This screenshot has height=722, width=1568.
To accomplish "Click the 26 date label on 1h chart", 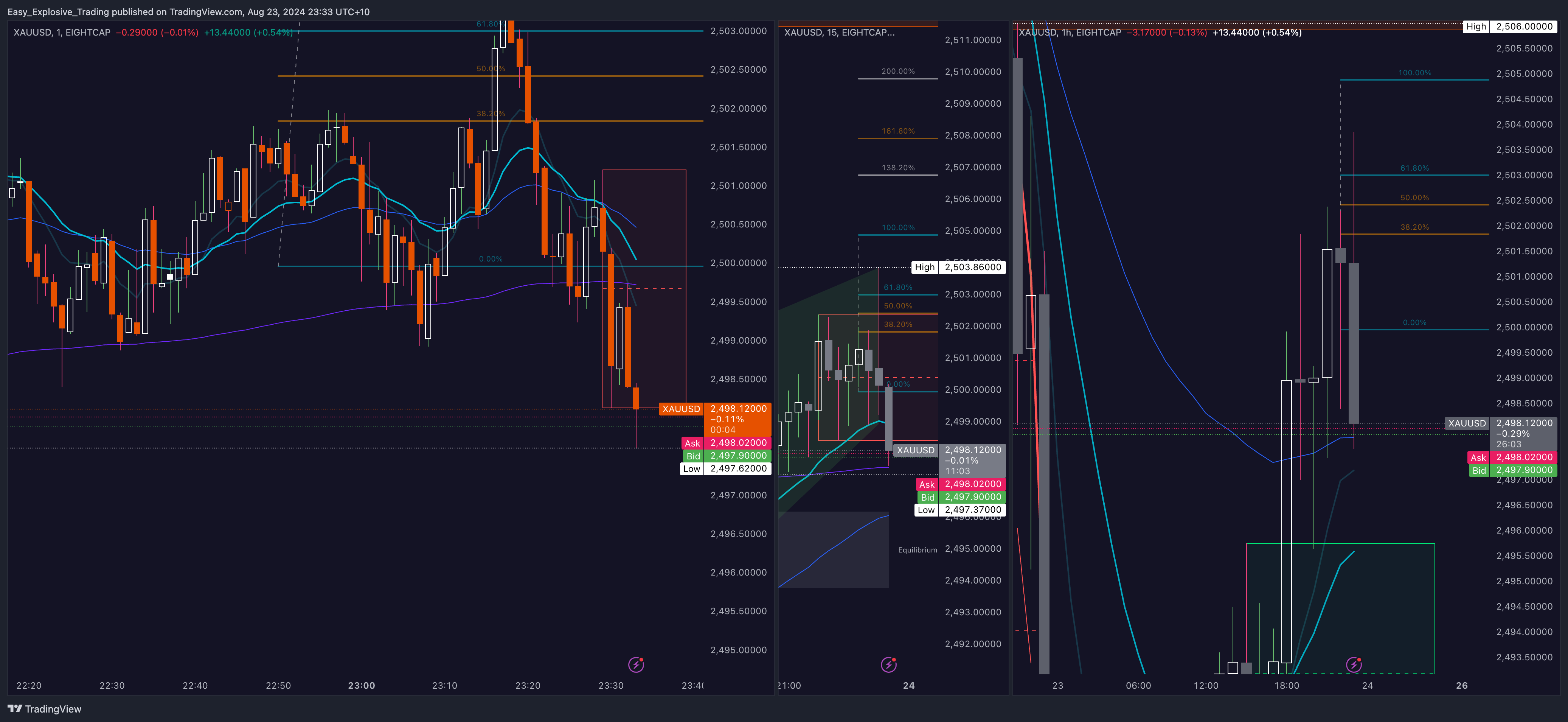I will coord(1461,685).
